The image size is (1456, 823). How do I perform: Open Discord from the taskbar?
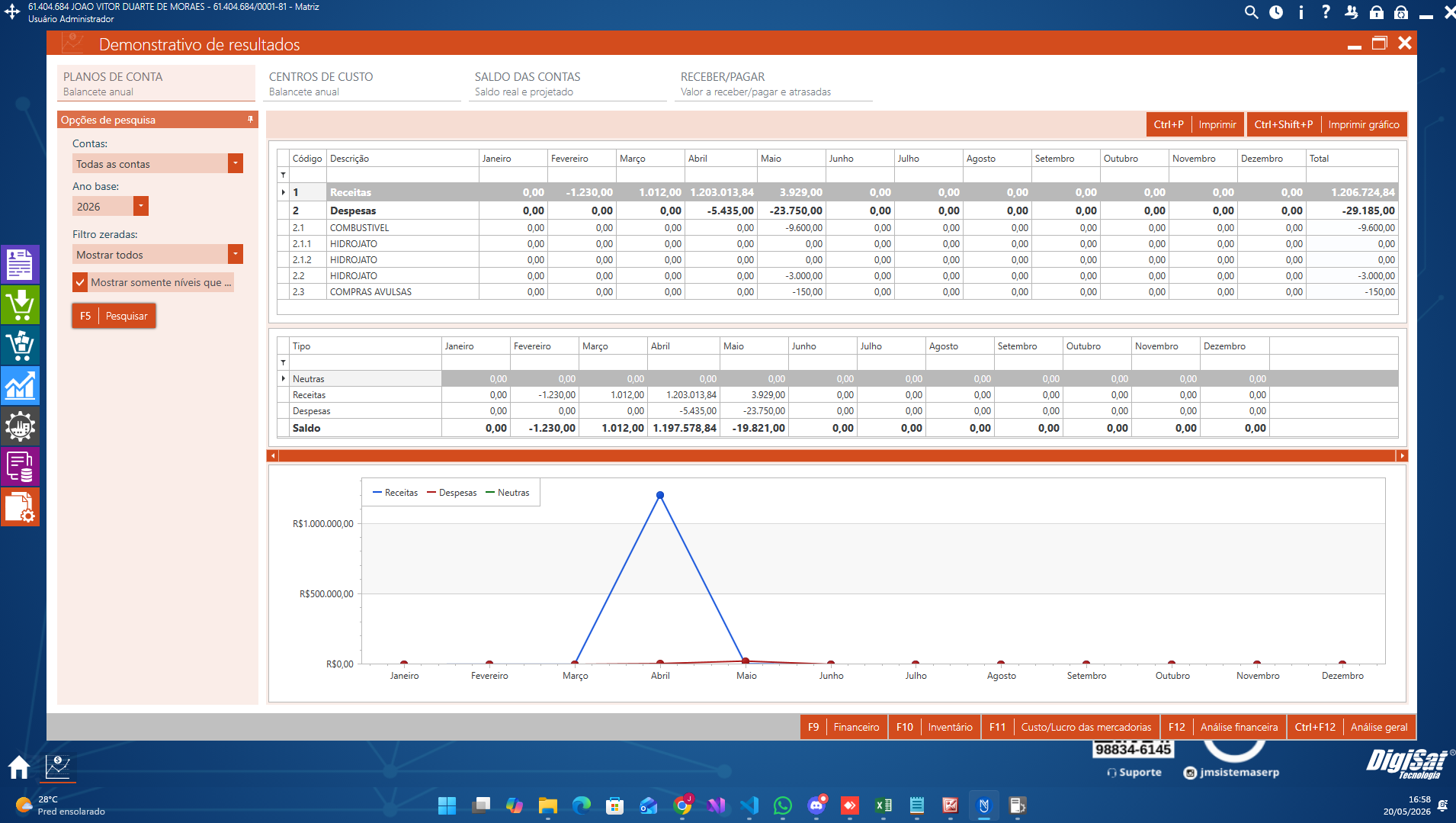[816, 805]
